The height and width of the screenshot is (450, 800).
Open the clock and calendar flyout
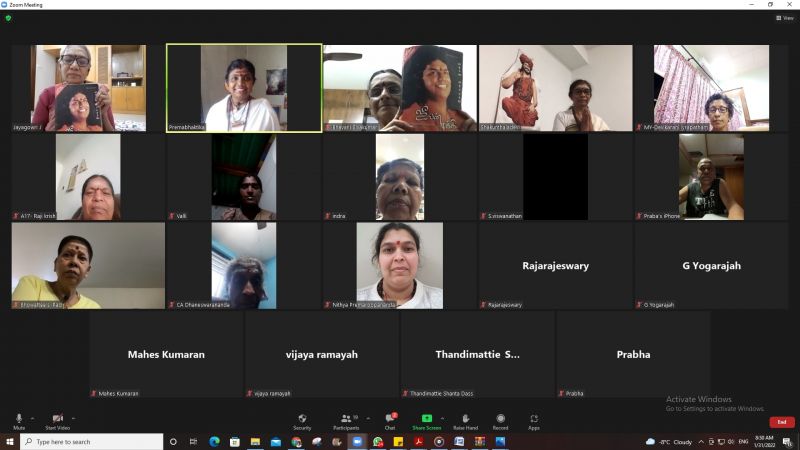(x=764, y=441)
